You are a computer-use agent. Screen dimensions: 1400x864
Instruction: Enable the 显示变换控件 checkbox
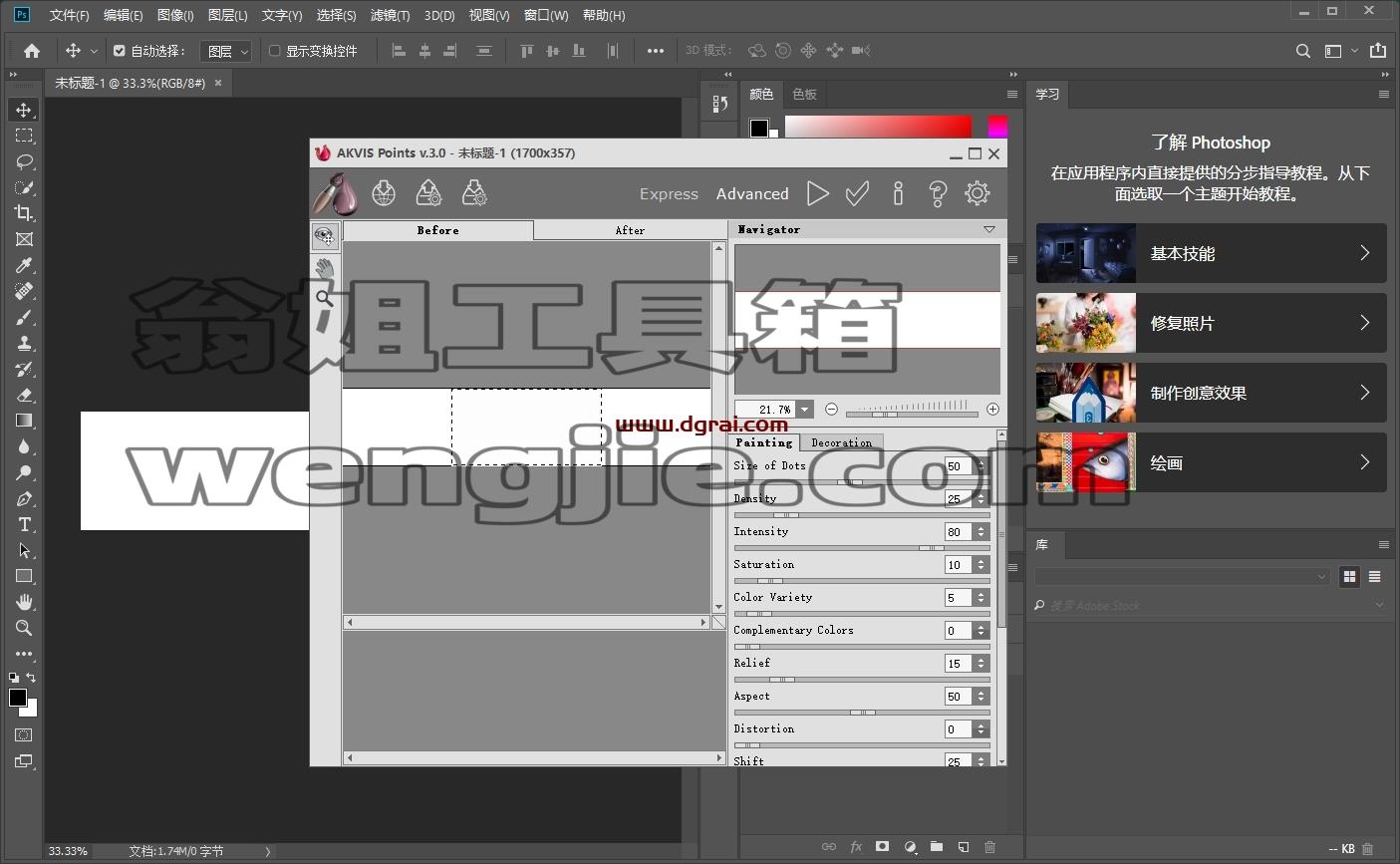click(x=275, y=51)
